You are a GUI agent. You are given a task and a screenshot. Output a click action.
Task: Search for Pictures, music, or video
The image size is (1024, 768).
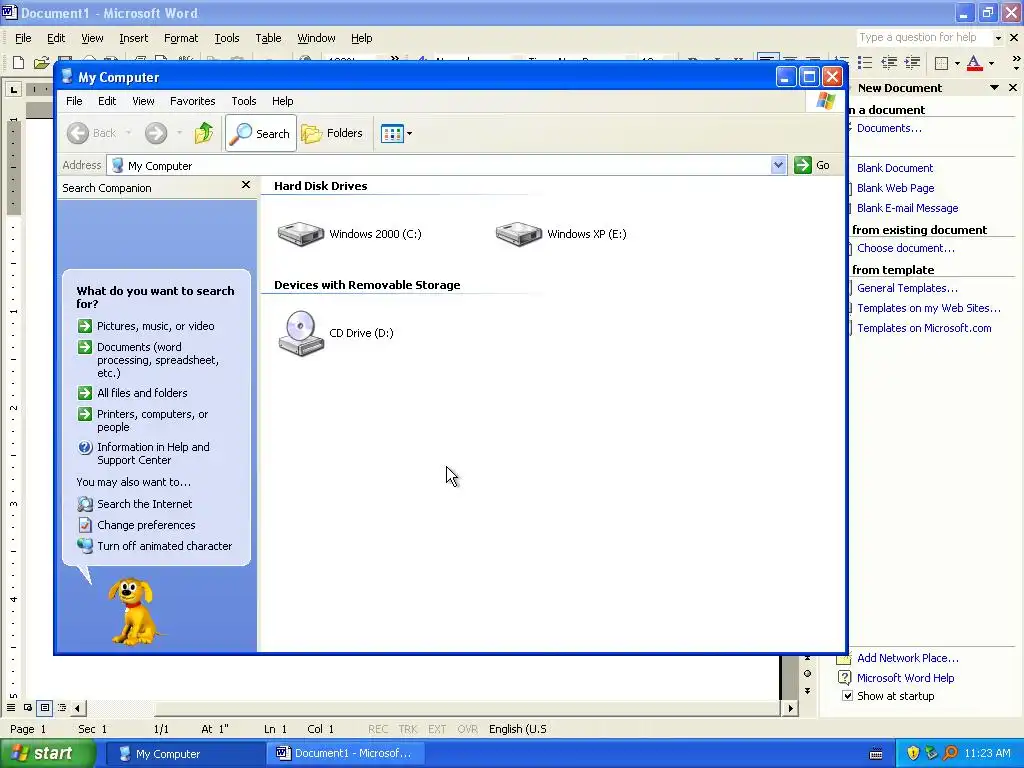pyautogui.click(x=155, y=326)
